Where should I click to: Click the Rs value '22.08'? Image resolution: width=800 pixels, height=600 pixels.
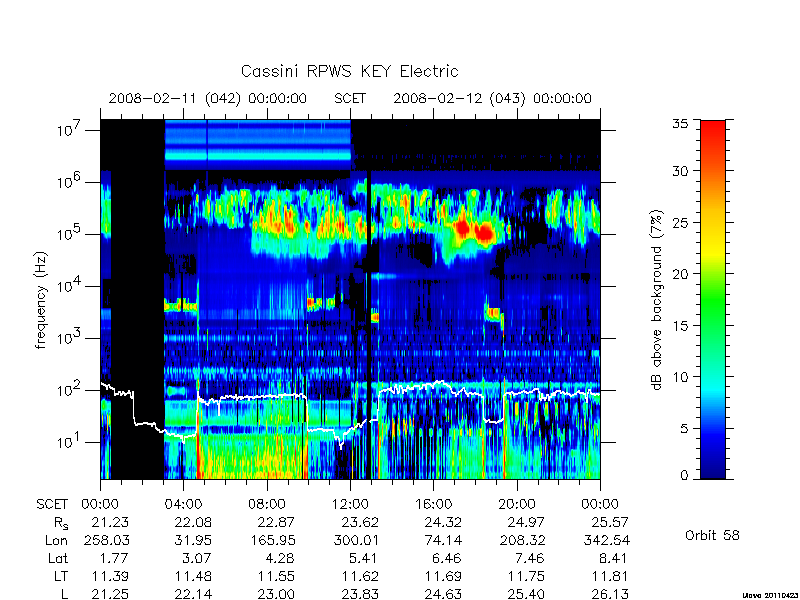[193, 522]
